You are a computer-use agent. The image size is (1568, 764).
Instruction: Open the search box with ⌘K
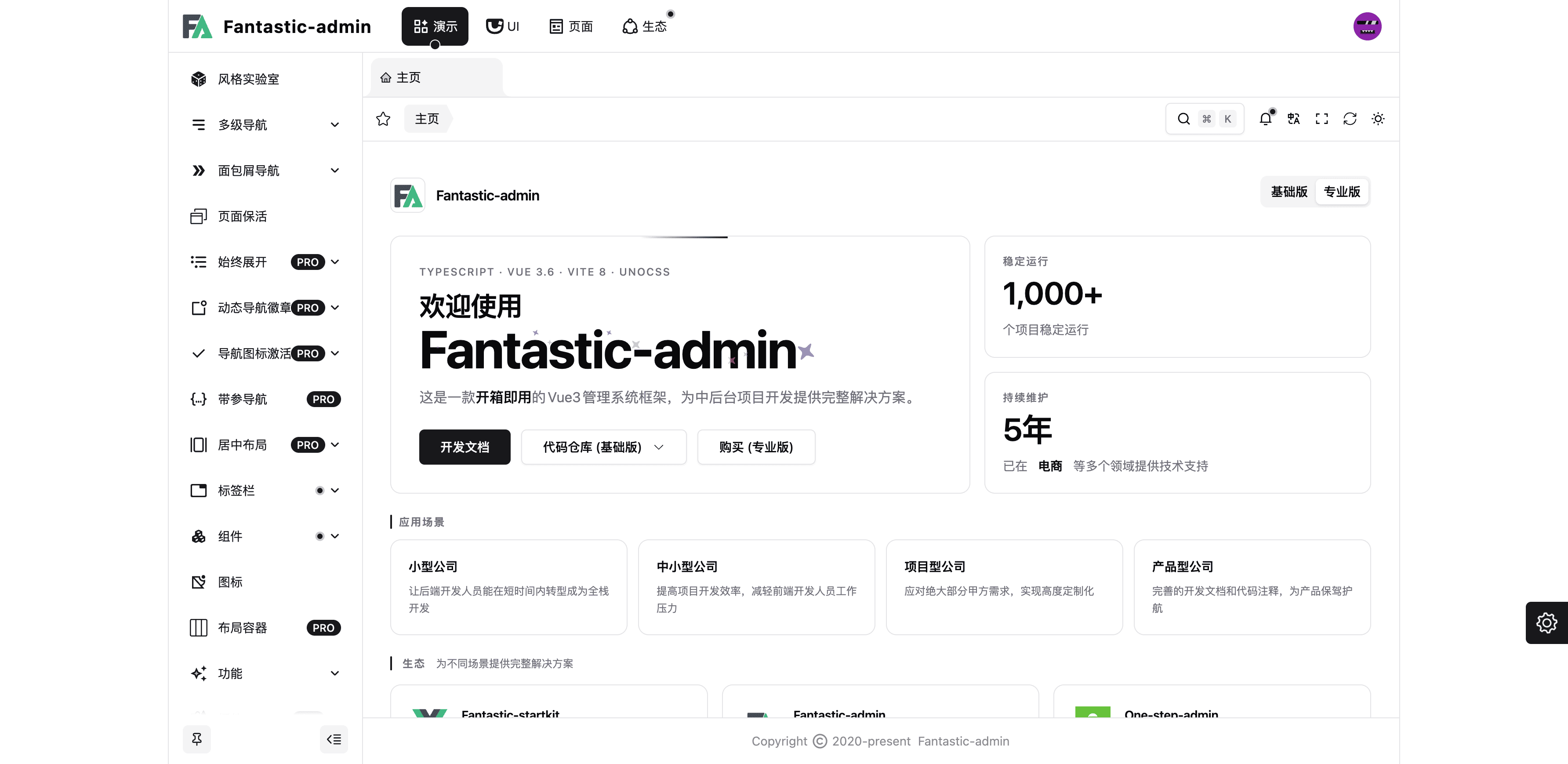click(x=1204, y=119)
